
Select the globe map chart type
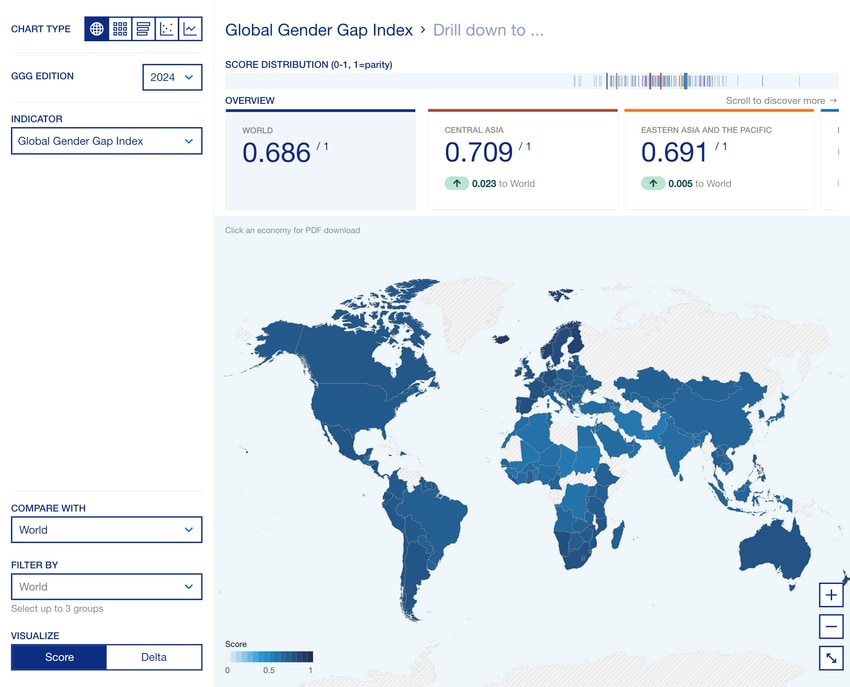coord(96,29)
